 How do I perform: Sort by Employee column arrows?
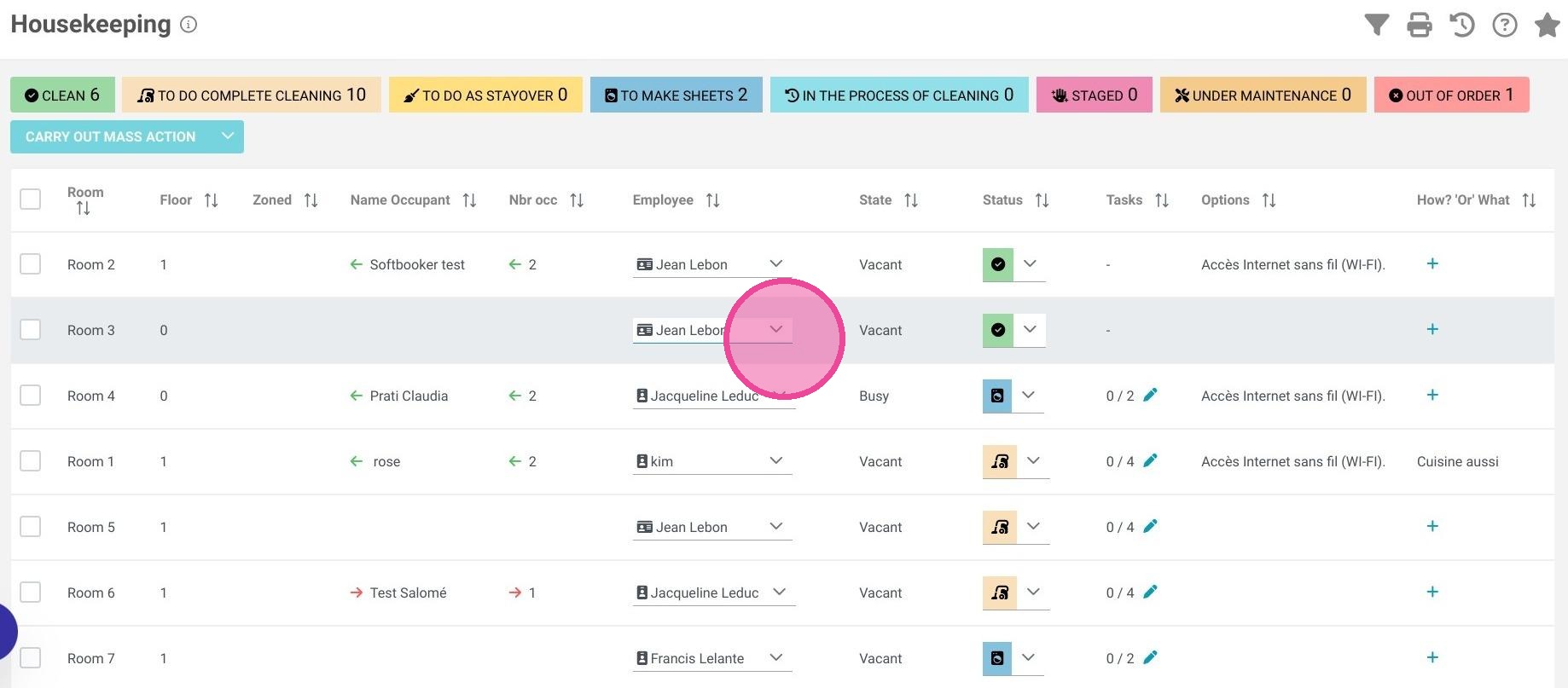[x=713, y=200]
